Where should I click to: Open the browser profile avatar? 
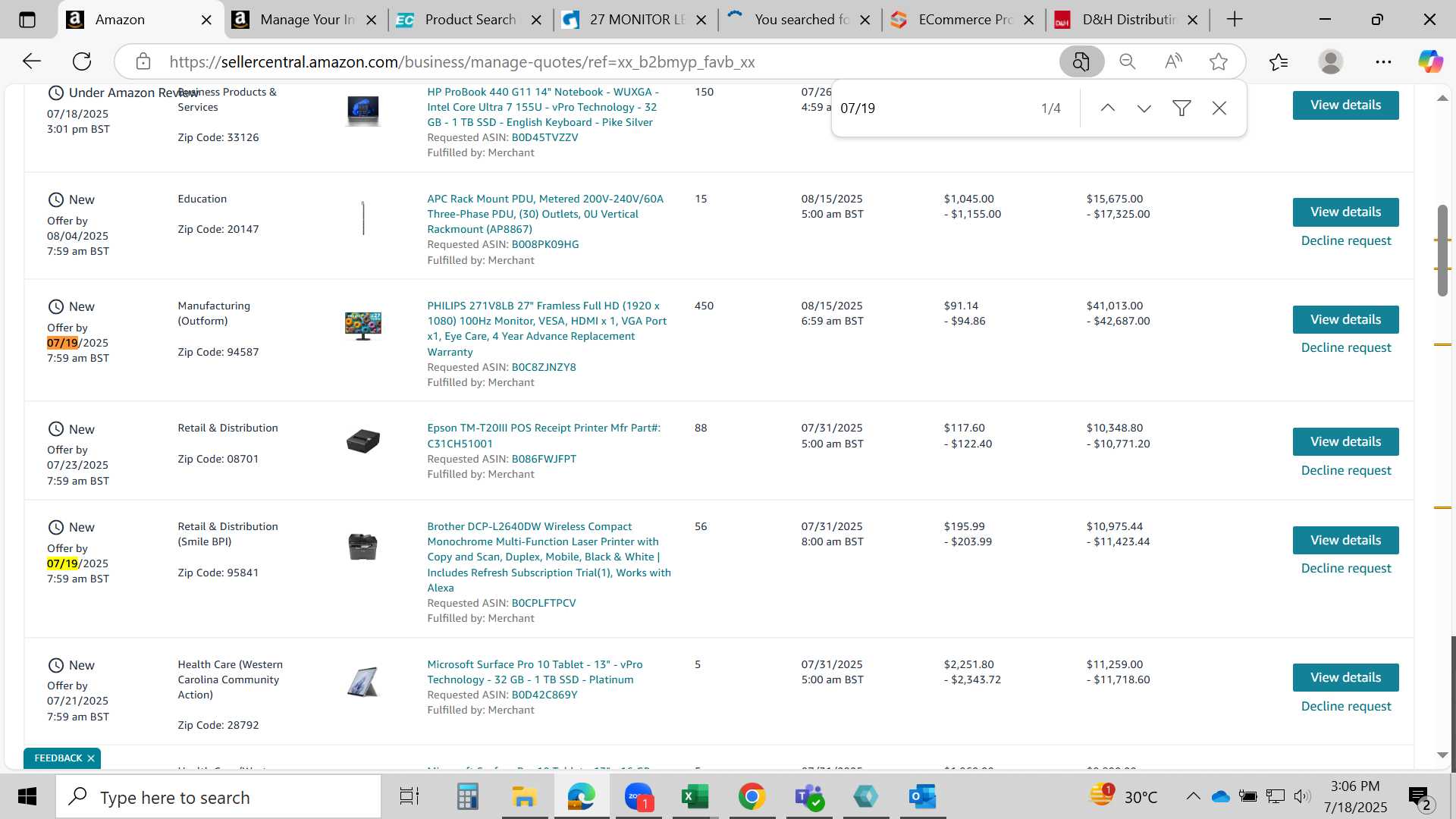point(1331,61)
